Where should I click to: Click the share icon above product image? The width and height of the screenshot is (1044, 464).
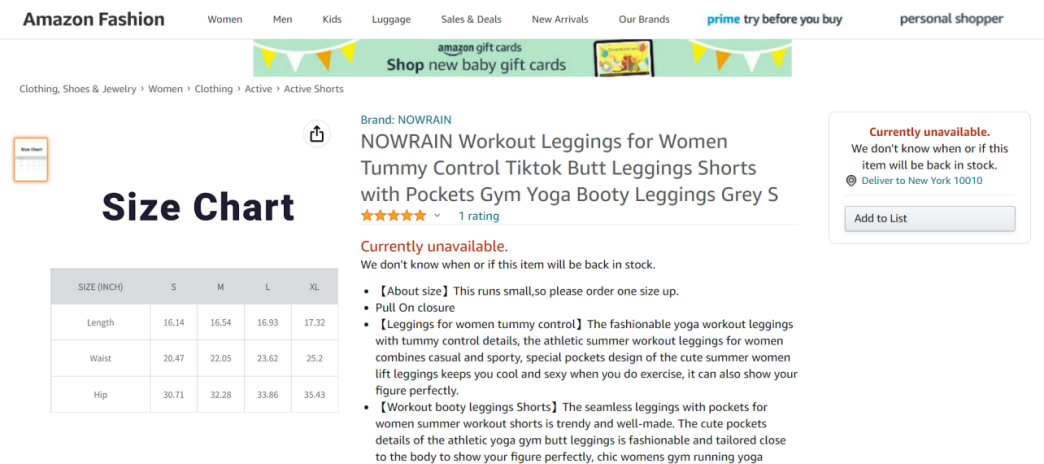pyautogui.click(x=317, y=134)
